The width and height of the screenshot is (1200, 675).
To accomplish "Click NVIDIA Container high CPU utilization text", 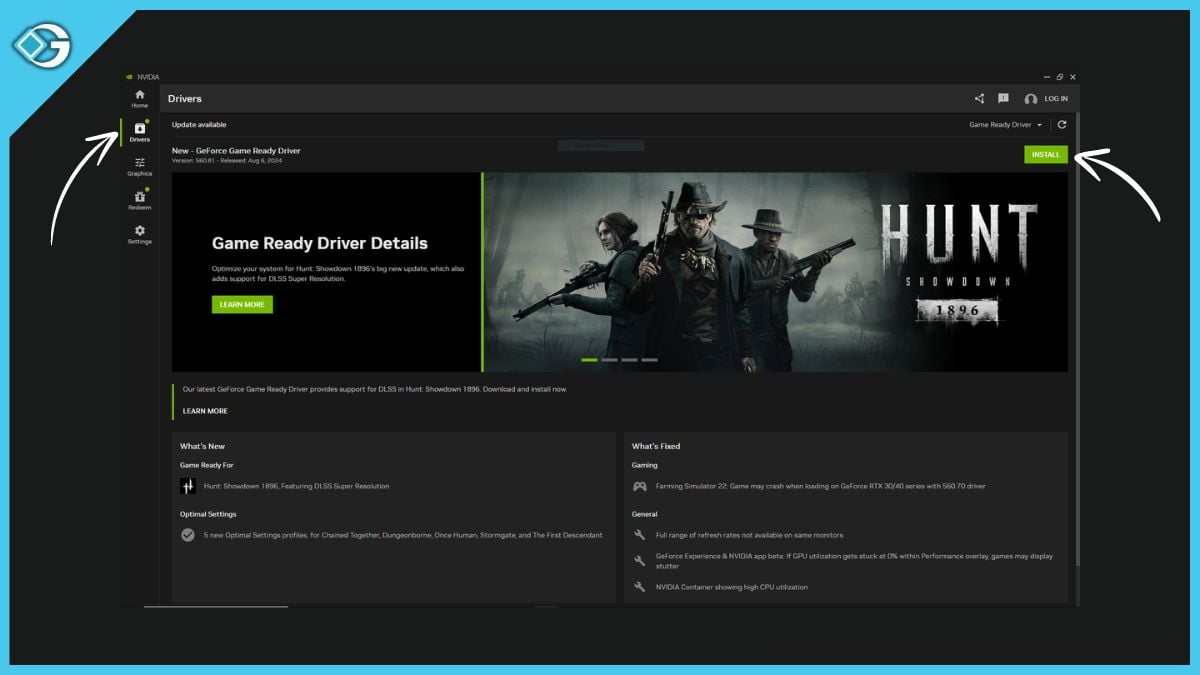I will point(732,587).
